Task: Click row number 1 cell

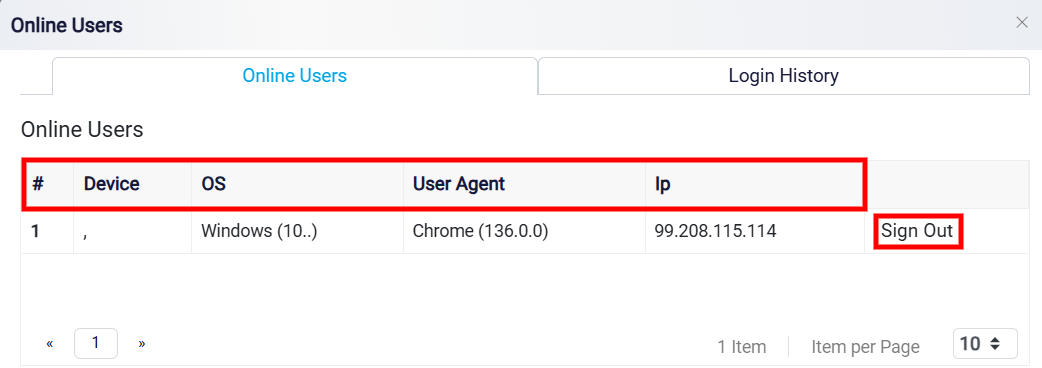Action: pos(48,231)
